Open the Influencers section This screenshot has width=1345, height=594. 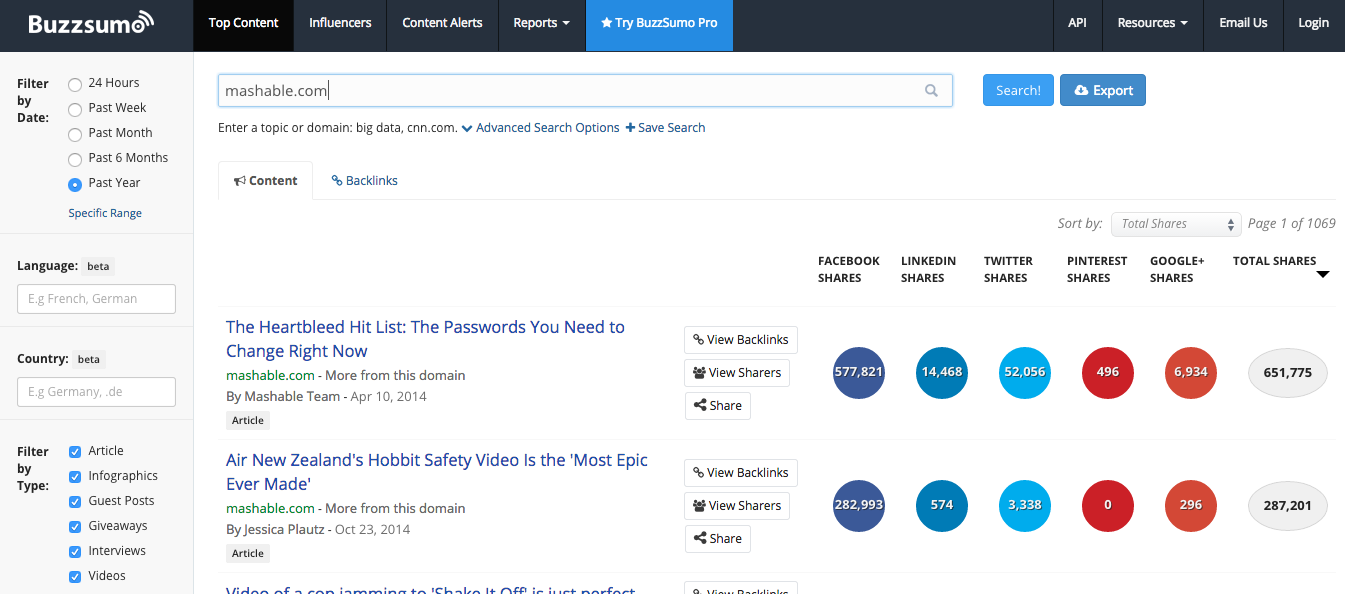click(x=340, y=23)
